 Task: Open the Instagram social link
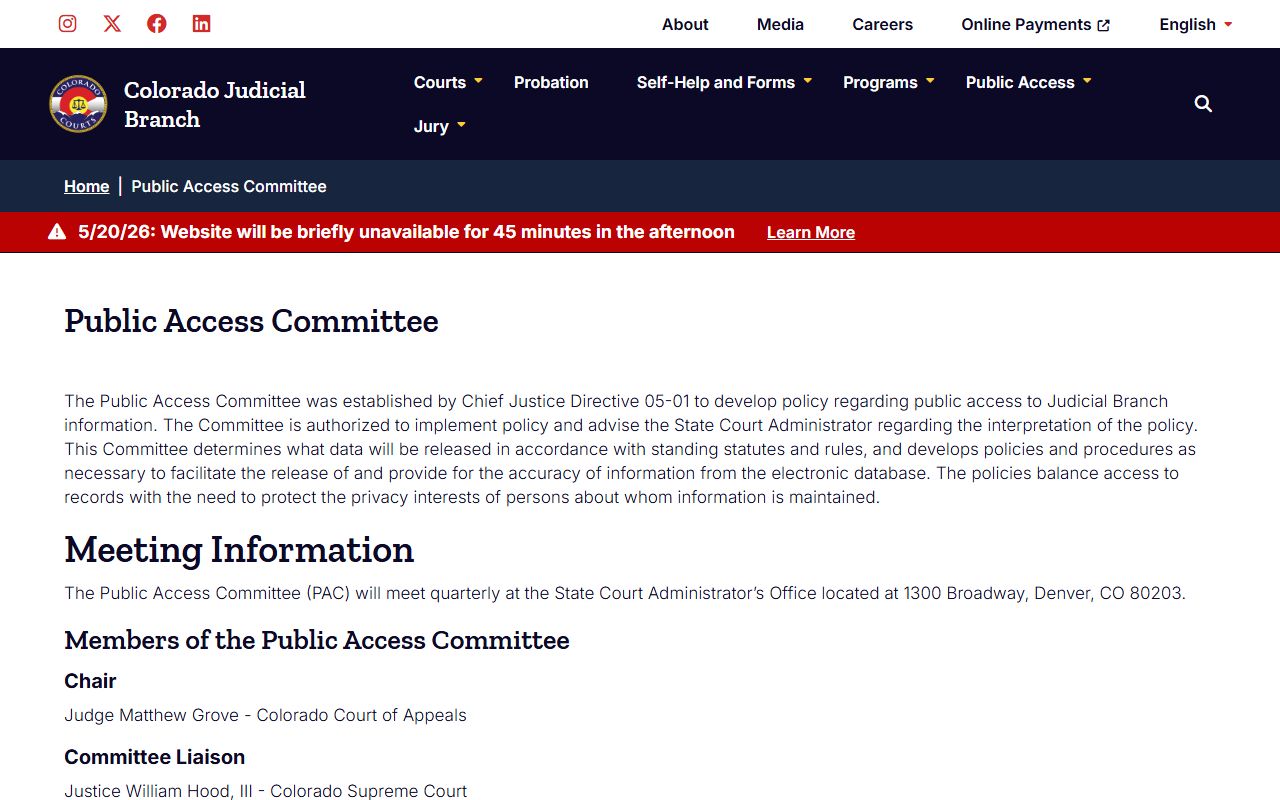67,23
